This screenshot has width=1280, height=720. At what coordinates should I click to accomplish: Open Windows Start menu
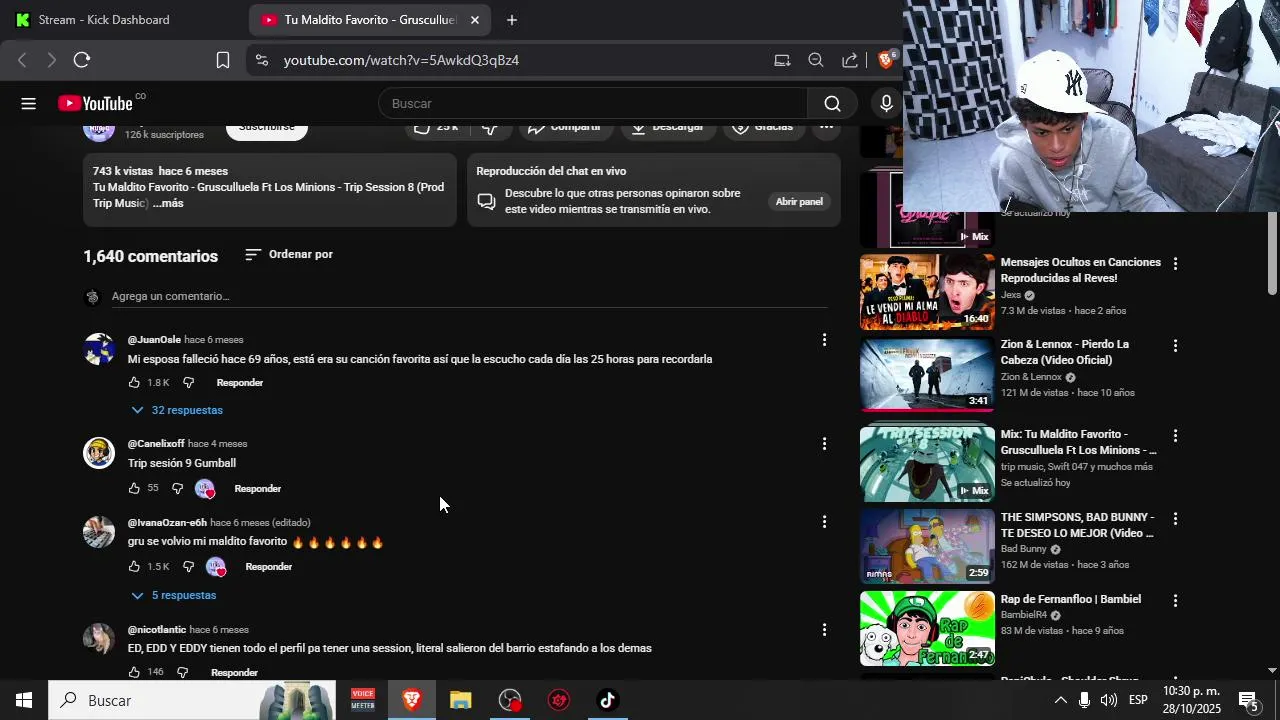tap(24, 700)
